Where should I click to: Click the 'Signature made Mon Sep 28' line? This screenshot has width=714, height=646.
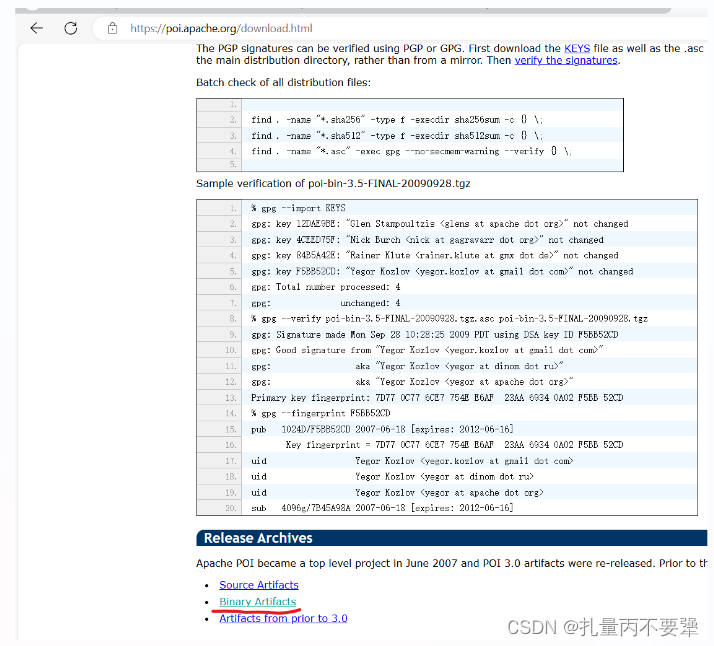coord(434,335)
